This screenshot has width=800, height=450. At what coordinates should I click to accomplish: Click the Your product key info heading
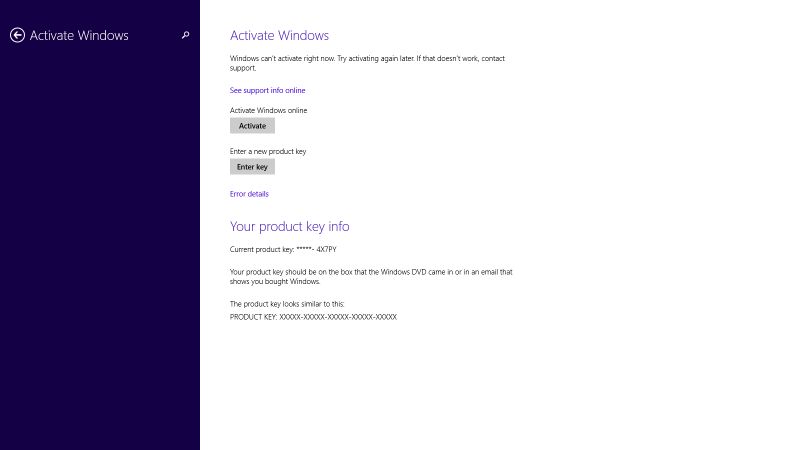(x=289, y=227)
